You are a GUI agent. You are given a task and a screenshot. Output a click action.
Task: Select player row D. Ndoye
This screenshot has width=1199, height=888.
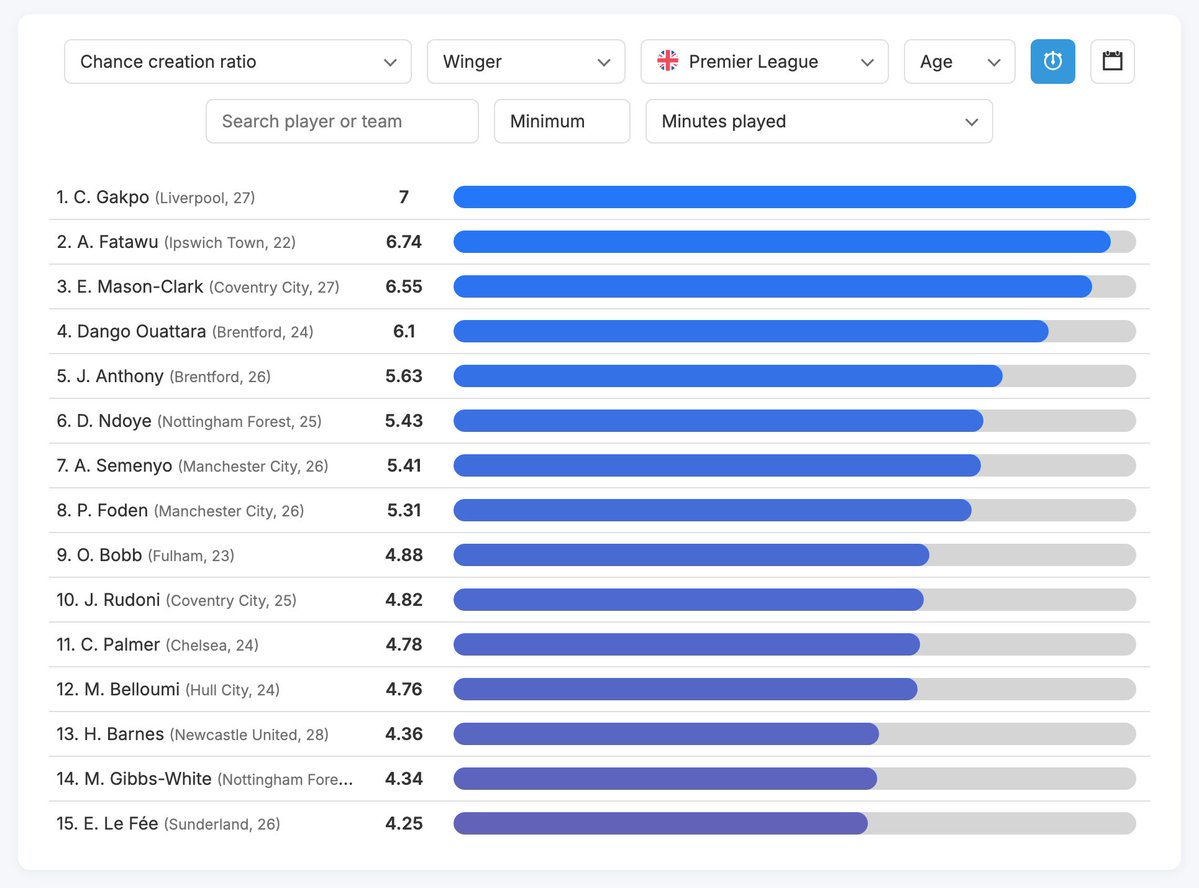click(600, 421)
